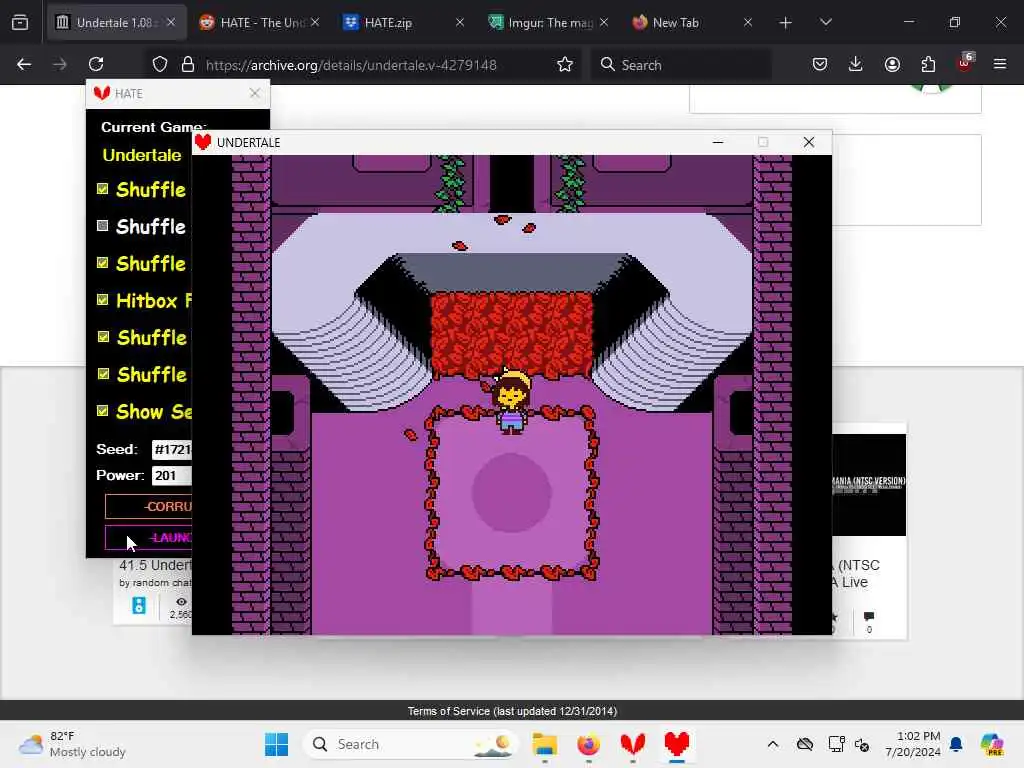Viewport: 1024px width, 768px height.
Task: Open the weather widget showing 82°F
Action: coord(73,744)
